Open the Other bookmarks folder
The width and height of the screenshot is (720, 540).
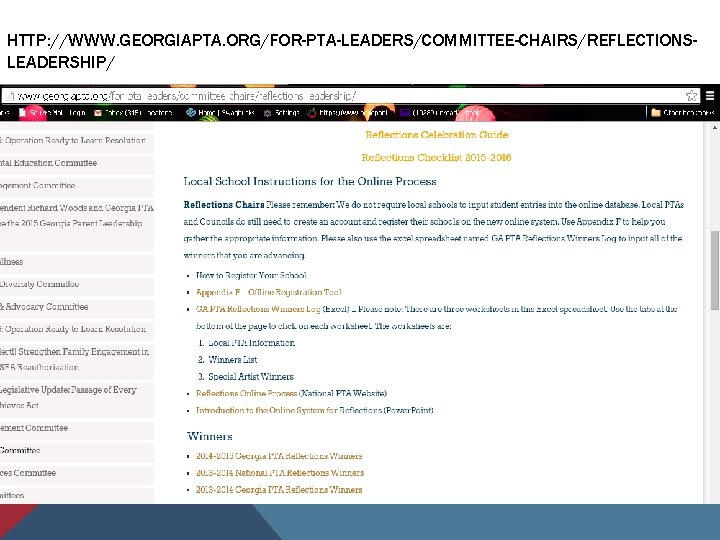(x=683, y=112)
